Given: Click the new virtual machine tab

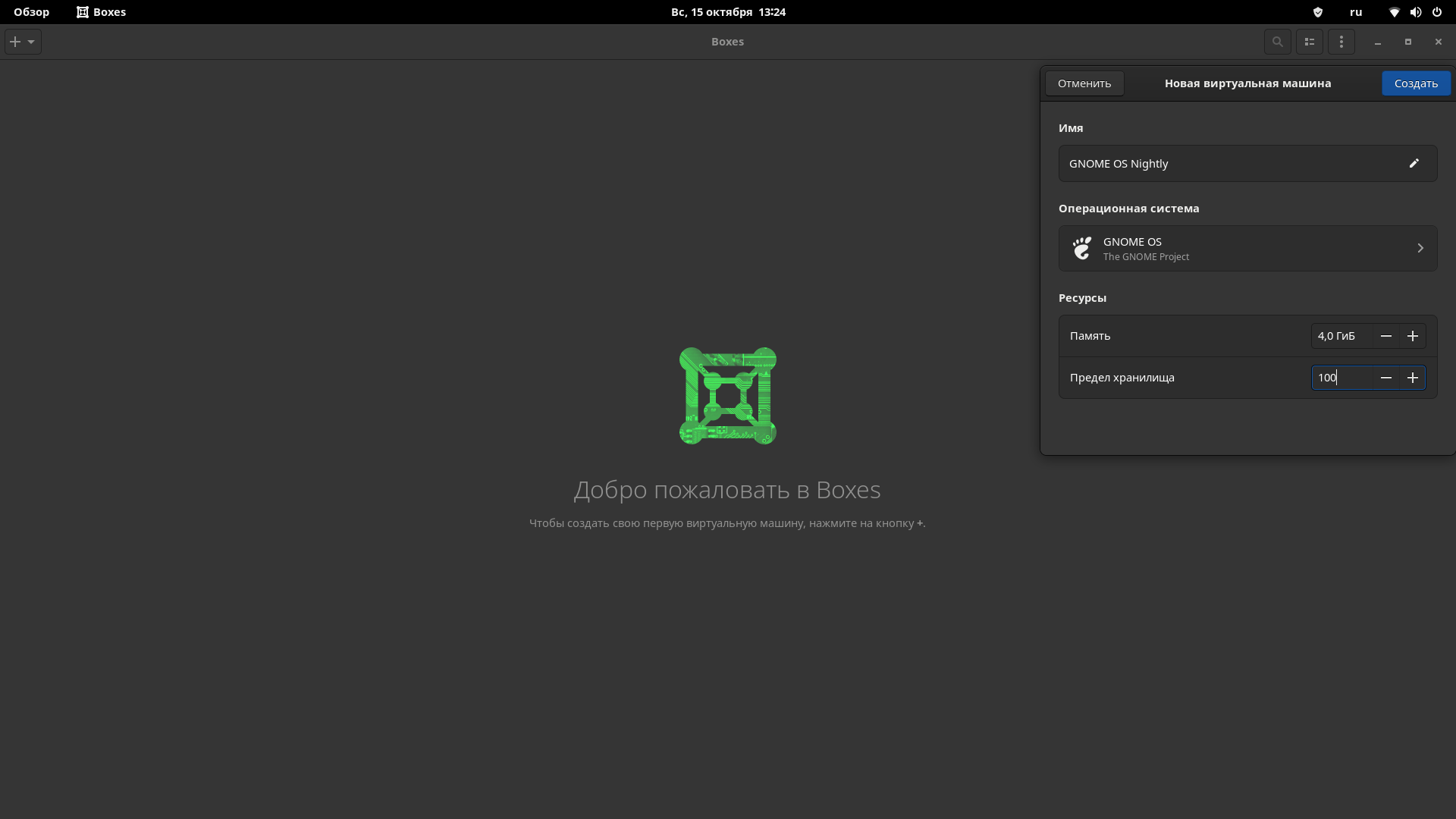Looking at the screenshot, I should pyautogui.click(x=1248, y=83).
